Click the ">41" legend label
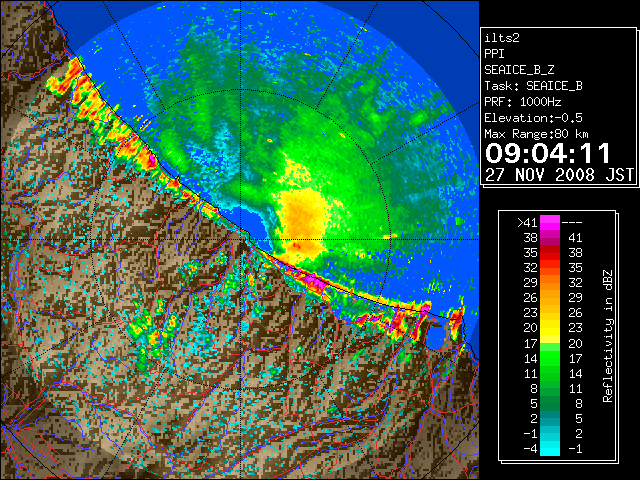This screenshot has height=480, width=640. click(x=527, y=222)
